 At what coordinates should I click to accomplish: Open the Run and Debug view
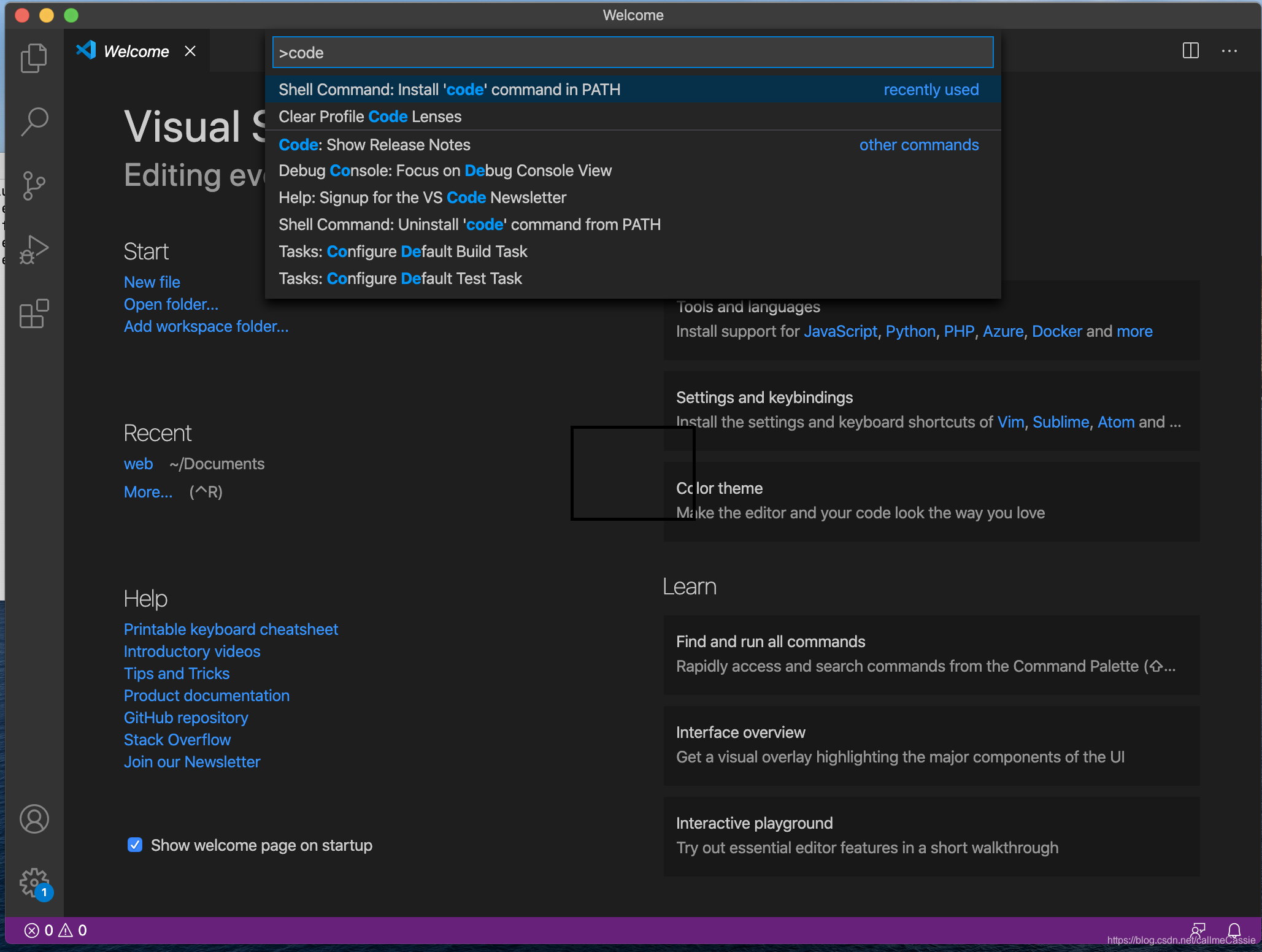click(x=34, y=250)
